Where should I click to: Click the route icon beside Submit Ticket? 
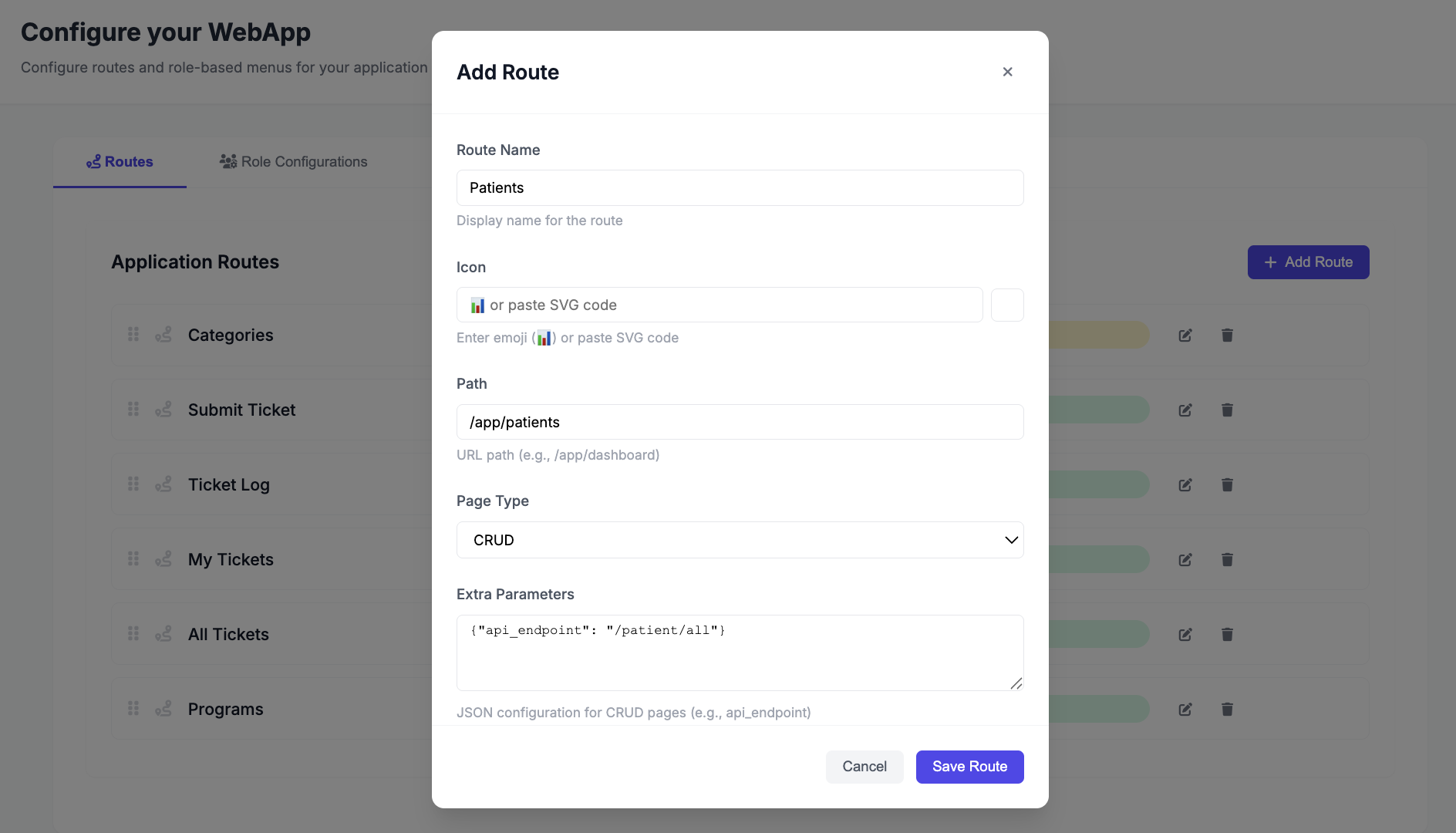click(163, 410)
